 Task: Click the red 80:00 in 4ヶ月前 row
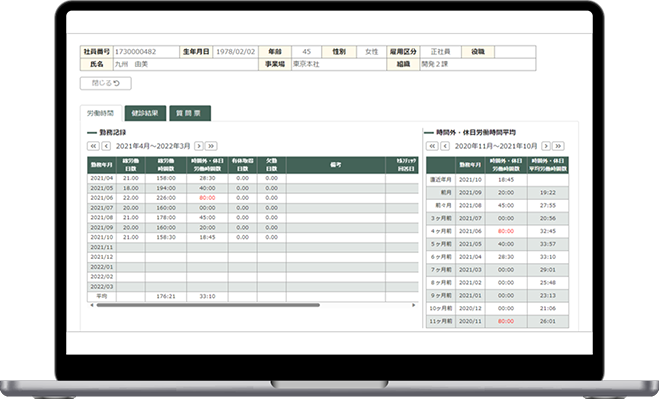pyautogui.click(x=506, y=231)
